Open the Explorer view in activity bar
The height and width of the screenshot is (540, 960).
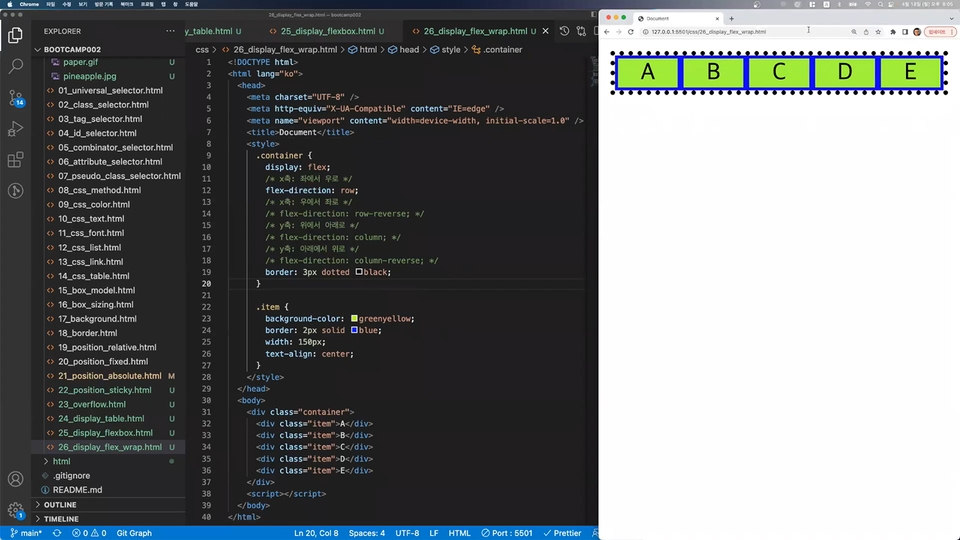[15, 36]
